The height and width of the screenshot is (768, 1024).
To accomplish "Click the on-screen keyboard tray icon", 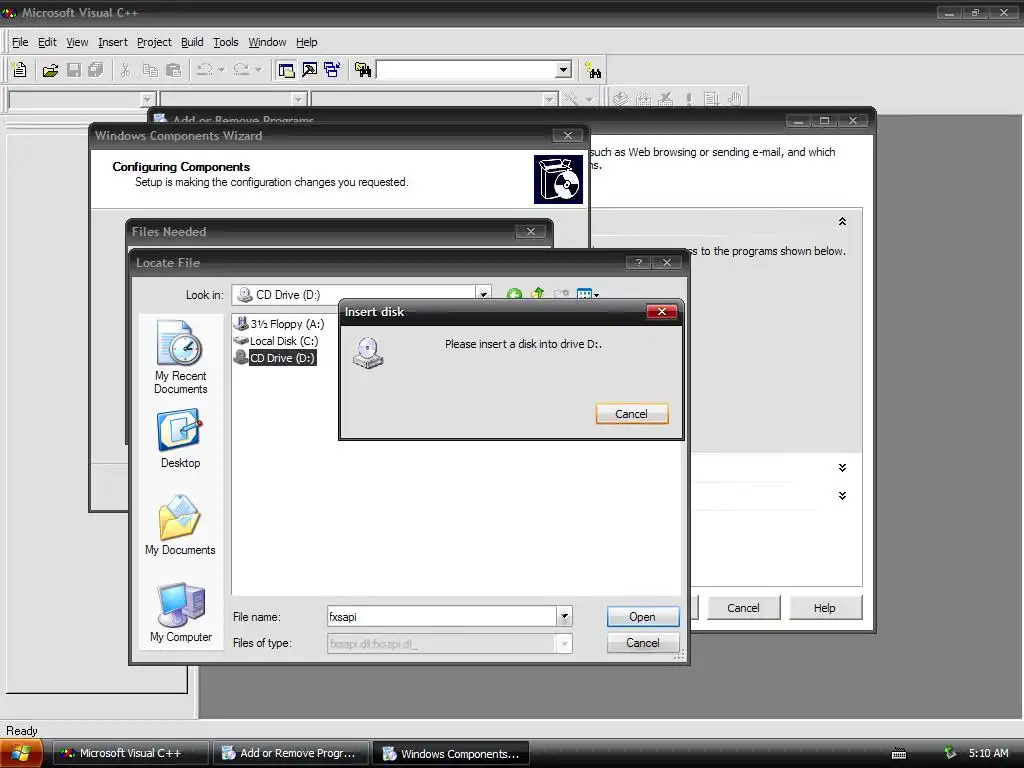I will click(899, 754).
